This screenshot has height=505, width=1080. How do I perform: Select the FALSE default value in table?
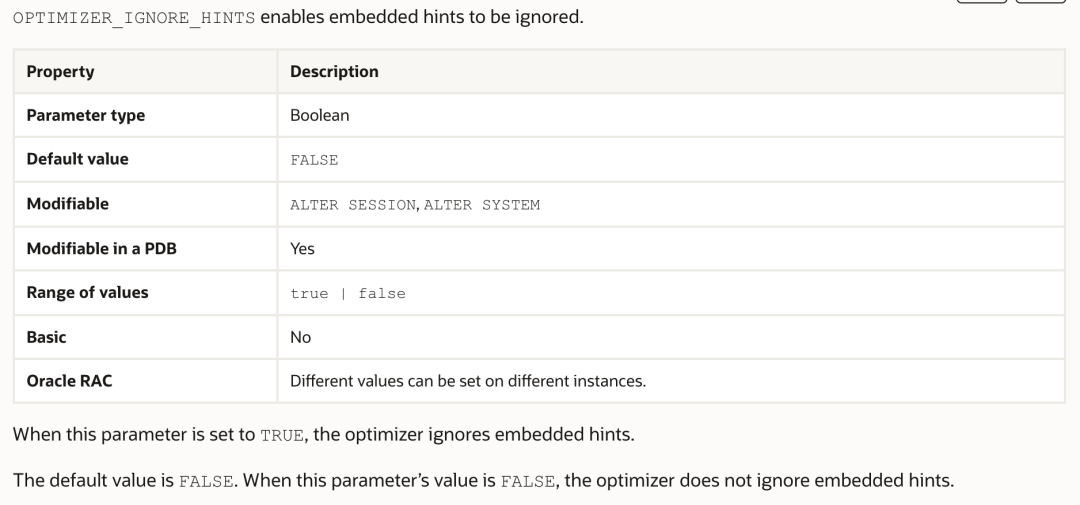(314, 160)
